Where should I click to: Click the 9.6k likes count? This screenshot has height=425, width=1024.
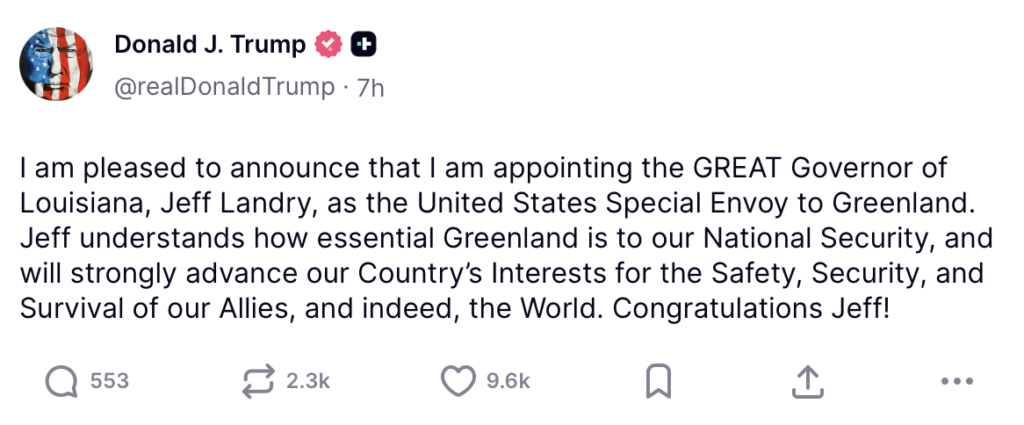click(508, 381)
